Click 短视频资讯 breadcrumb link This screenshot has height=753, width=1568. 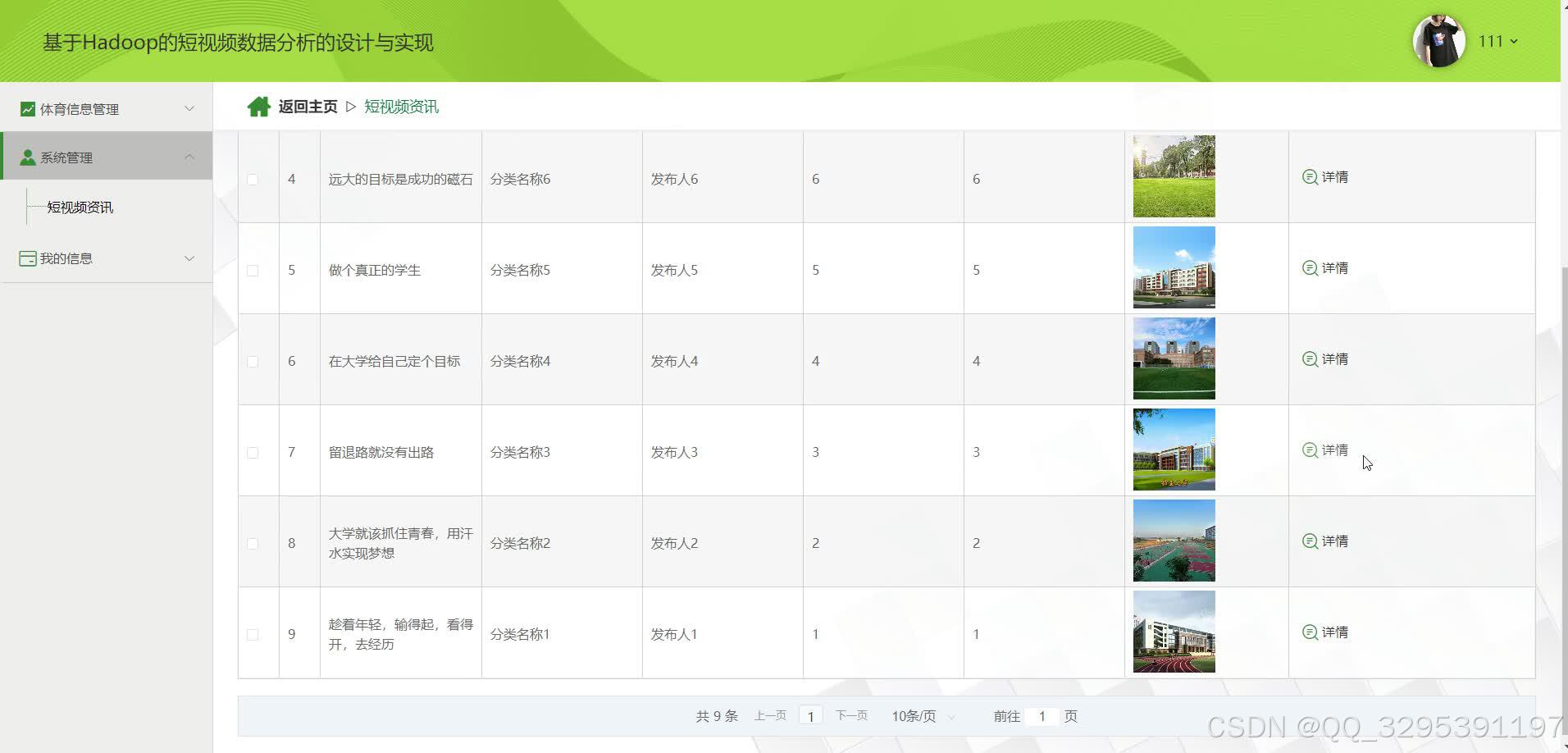tap(401, 107)
